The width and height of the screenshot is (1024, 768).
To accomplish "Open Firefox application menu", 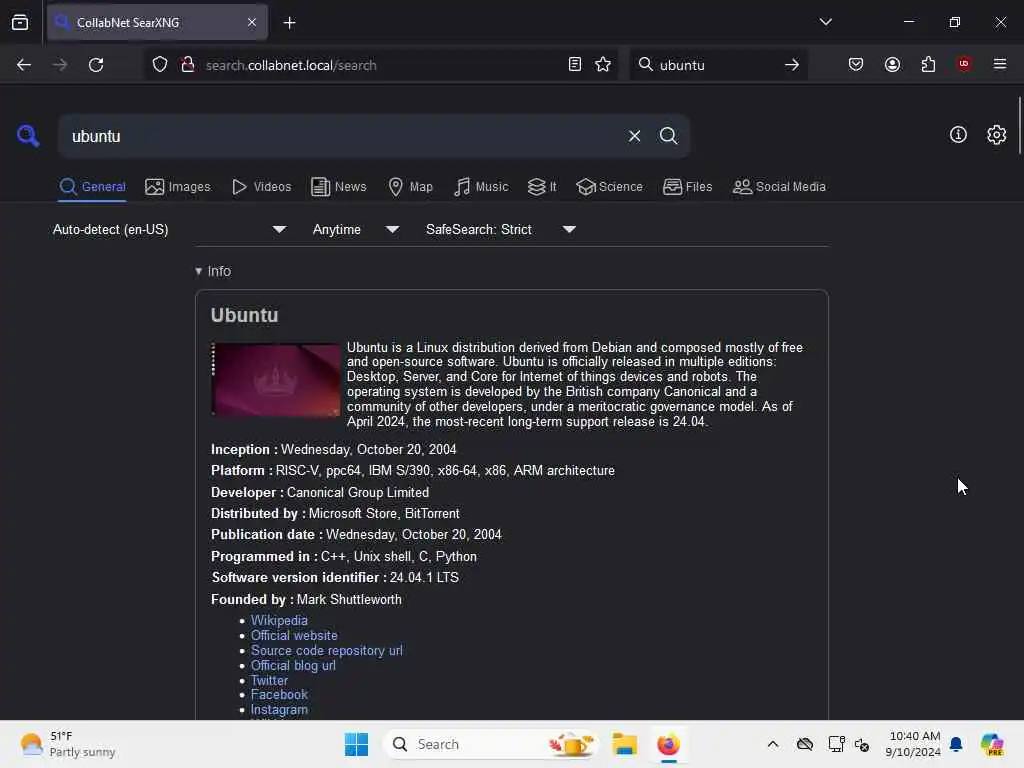I will click(x=999, y=64).
